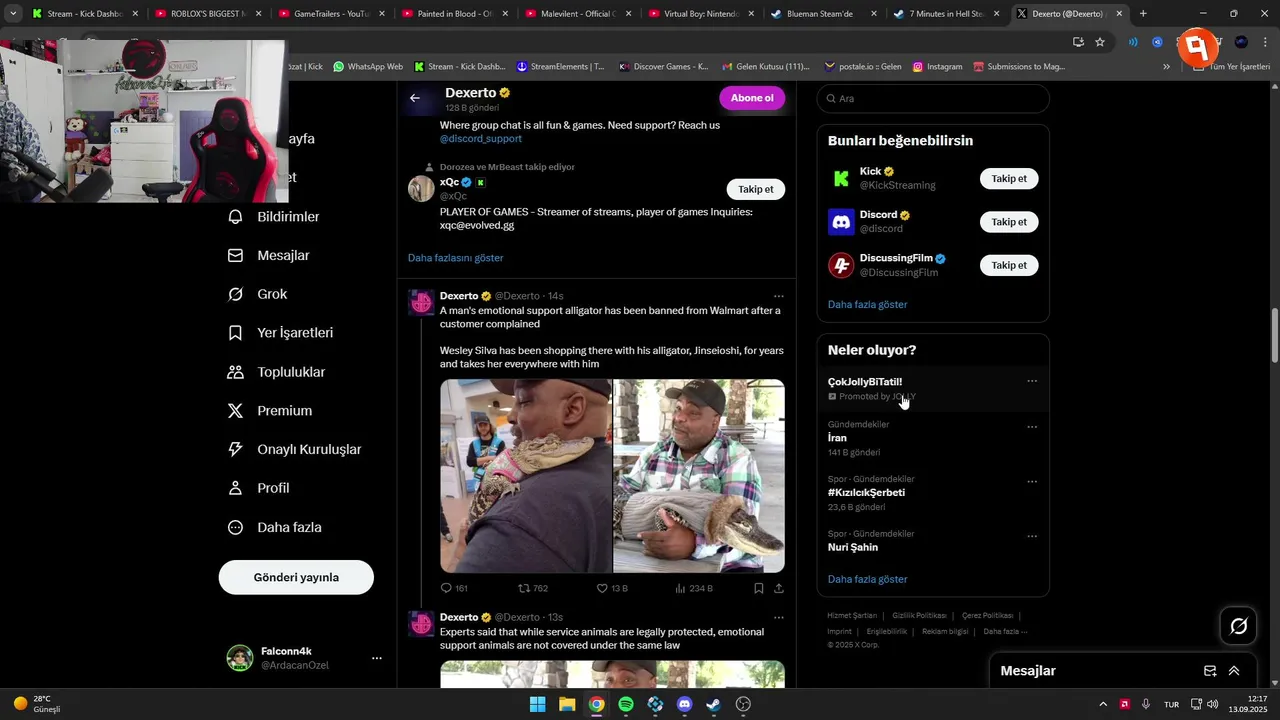Open Hizmet Şartları footer link
The height and width of the screenshot is (720, 1280).
coord(852,616)
